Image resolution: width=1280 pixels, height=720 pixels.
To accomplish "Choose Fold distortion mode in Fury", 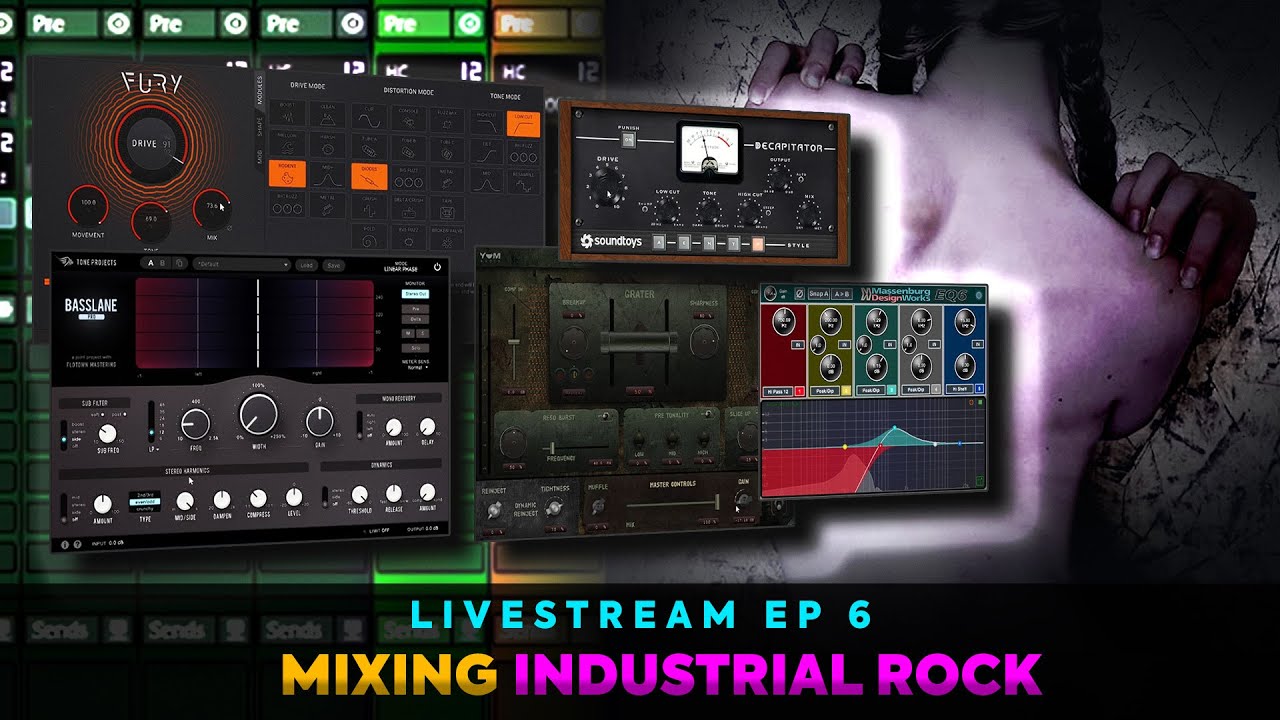I will point(369,237).
